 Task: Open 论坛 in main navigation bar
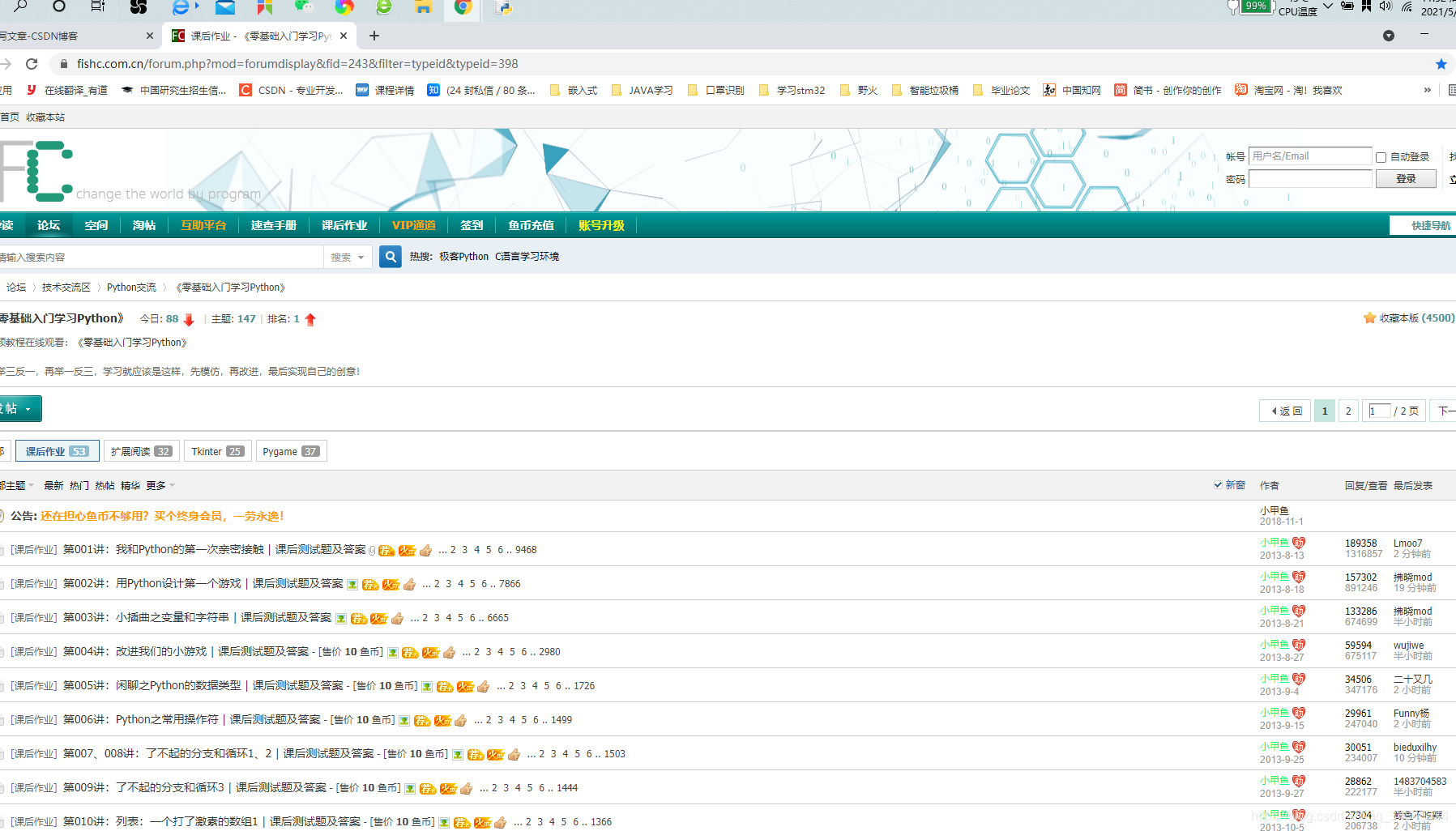click(x=49, y=225)
